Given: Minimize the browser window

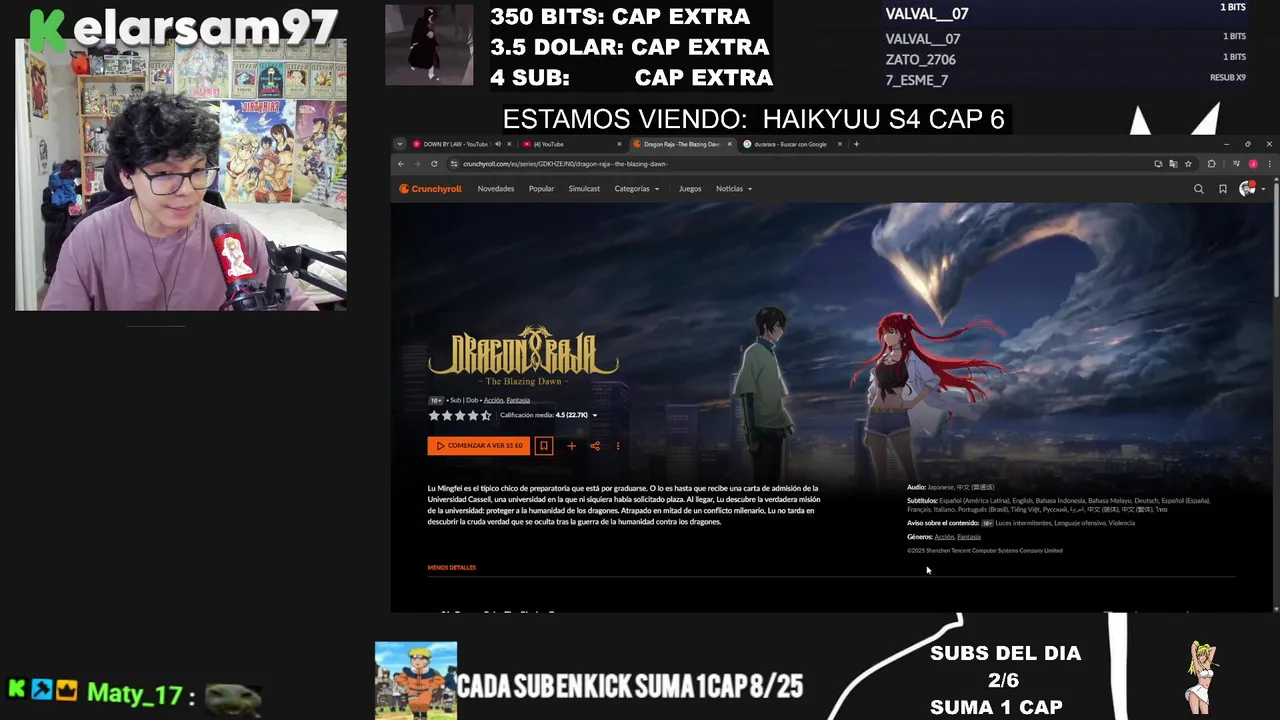Looking at the screenshot, I should click(1227, 144).
